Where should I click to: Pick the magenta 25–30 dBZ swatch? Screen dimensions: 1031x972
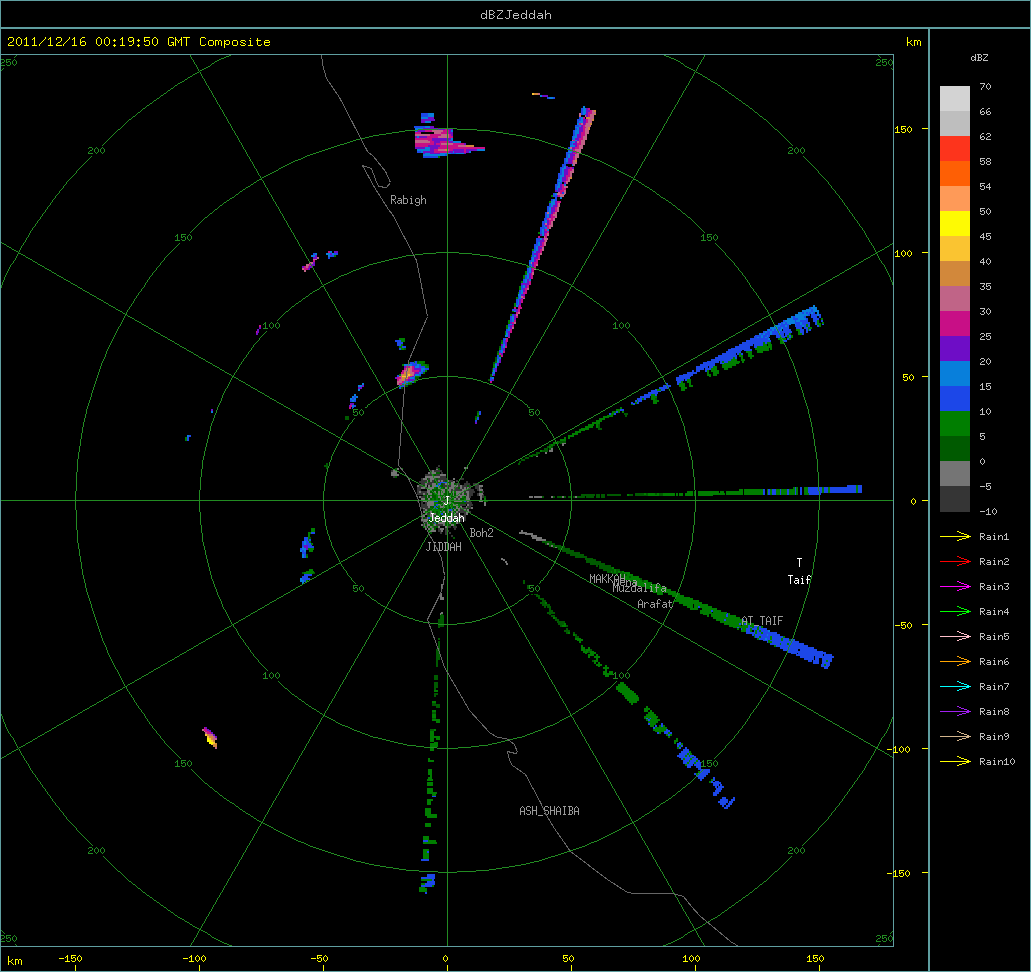(x=955, y=324)
